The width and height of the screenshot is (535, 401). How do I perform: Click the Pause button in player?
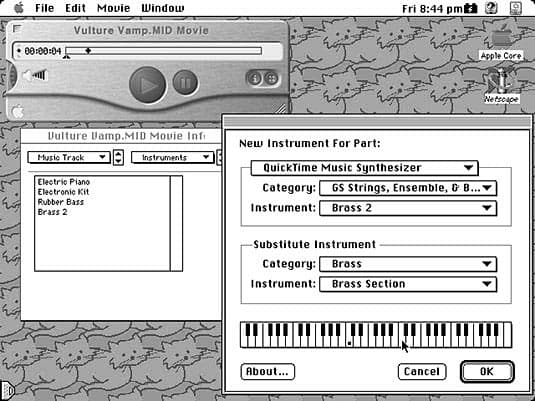coord(185,82)
